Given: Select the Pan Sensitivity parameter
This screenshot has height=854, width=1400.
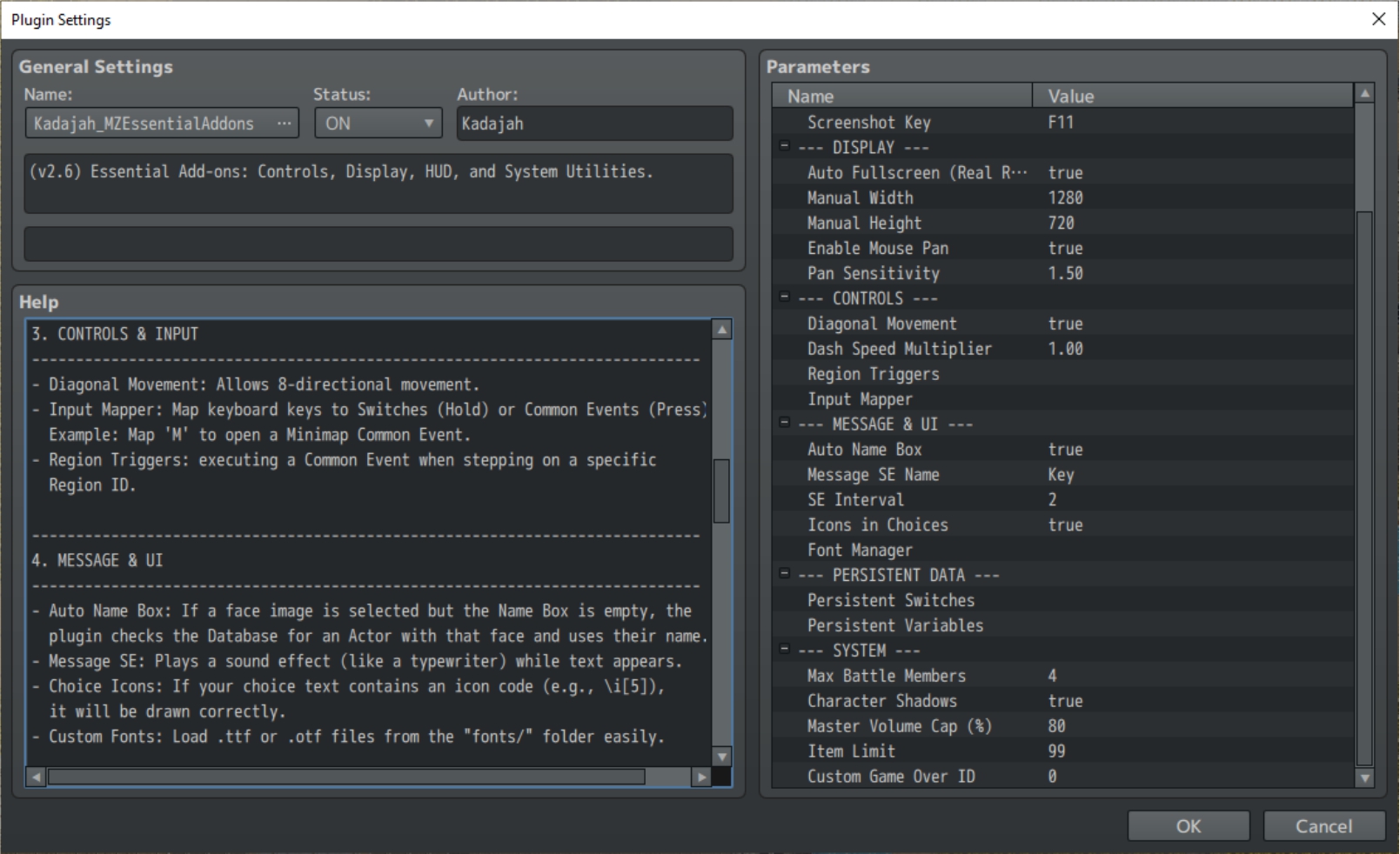Looking at the screenshot, I should tap(1062, 273).
